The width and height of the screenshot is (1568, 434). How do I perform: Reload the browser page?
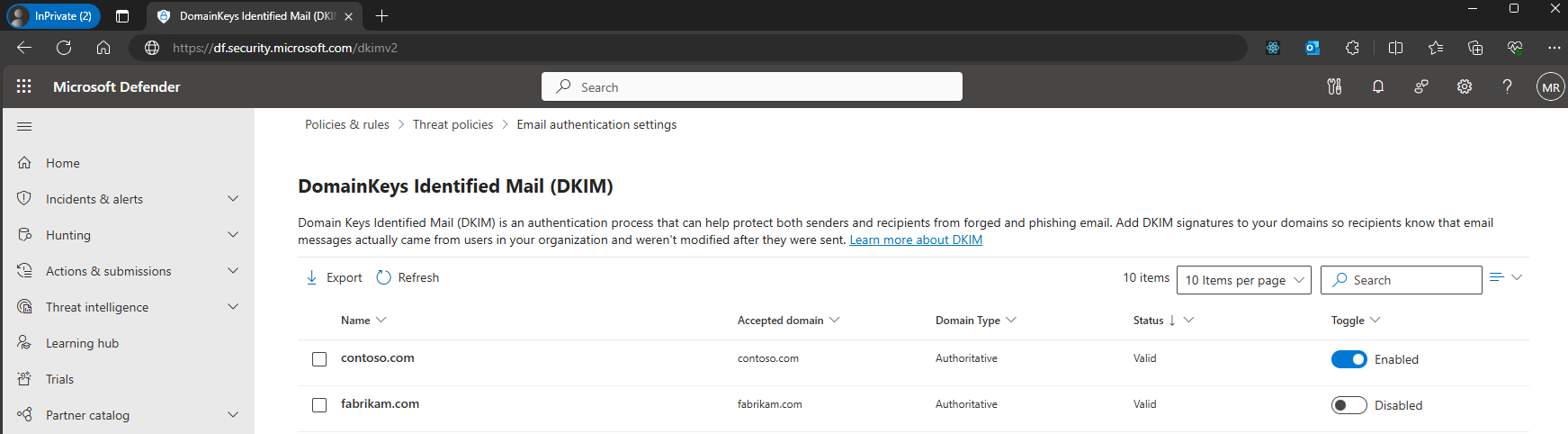(x=64, y=48)
